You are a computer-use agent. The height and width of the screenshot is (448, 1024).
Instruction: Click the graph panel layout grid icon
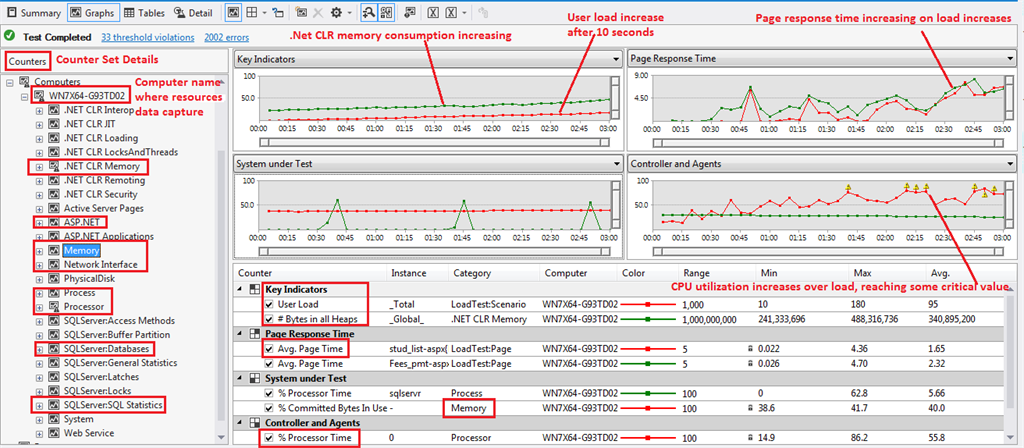[x=250, y=14]
